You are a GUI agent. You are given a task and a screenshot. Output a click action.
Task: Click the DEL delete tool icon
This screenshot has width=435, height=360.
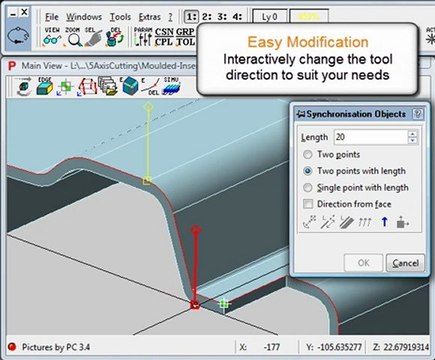[x=115, y=36]
